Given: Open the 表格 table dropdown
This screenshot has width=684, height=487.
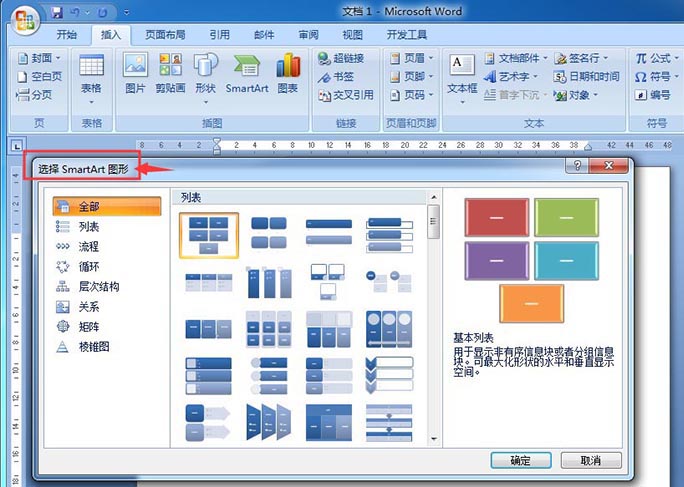Looking at the screenshot, I should (91, 79).
